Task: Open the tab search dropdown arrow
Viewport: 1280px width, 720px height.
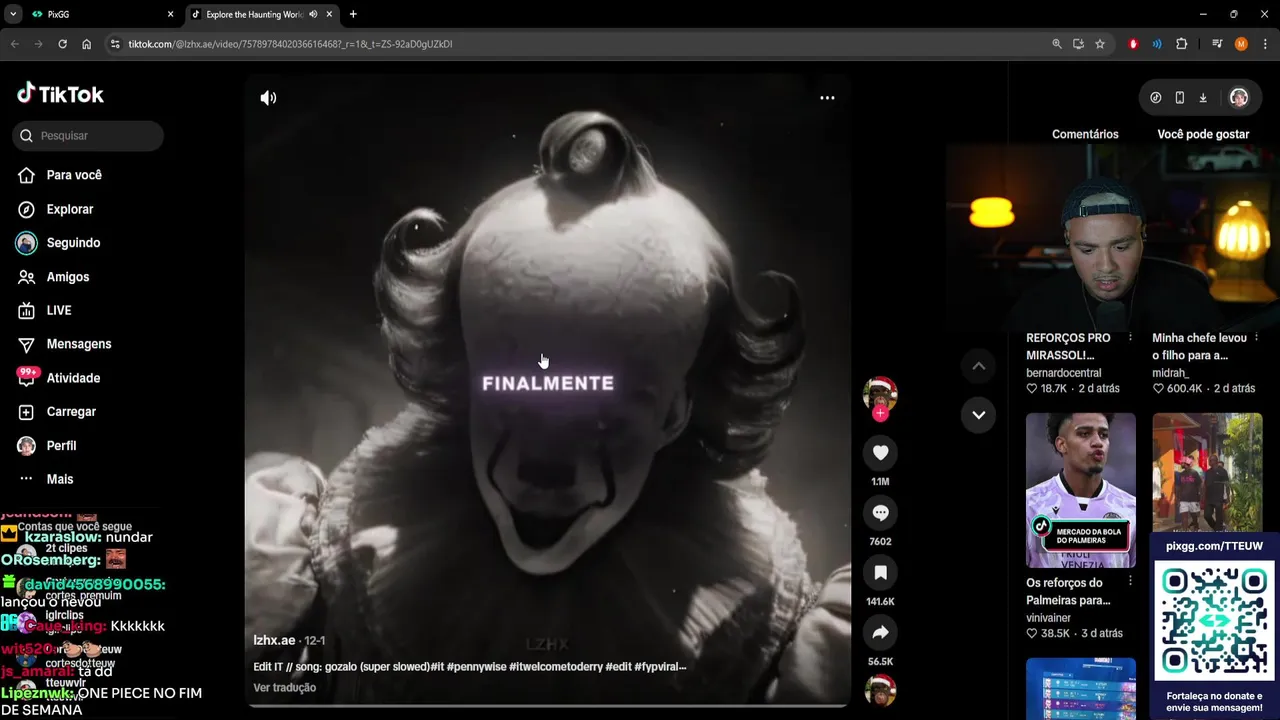Action: (13, 14)
